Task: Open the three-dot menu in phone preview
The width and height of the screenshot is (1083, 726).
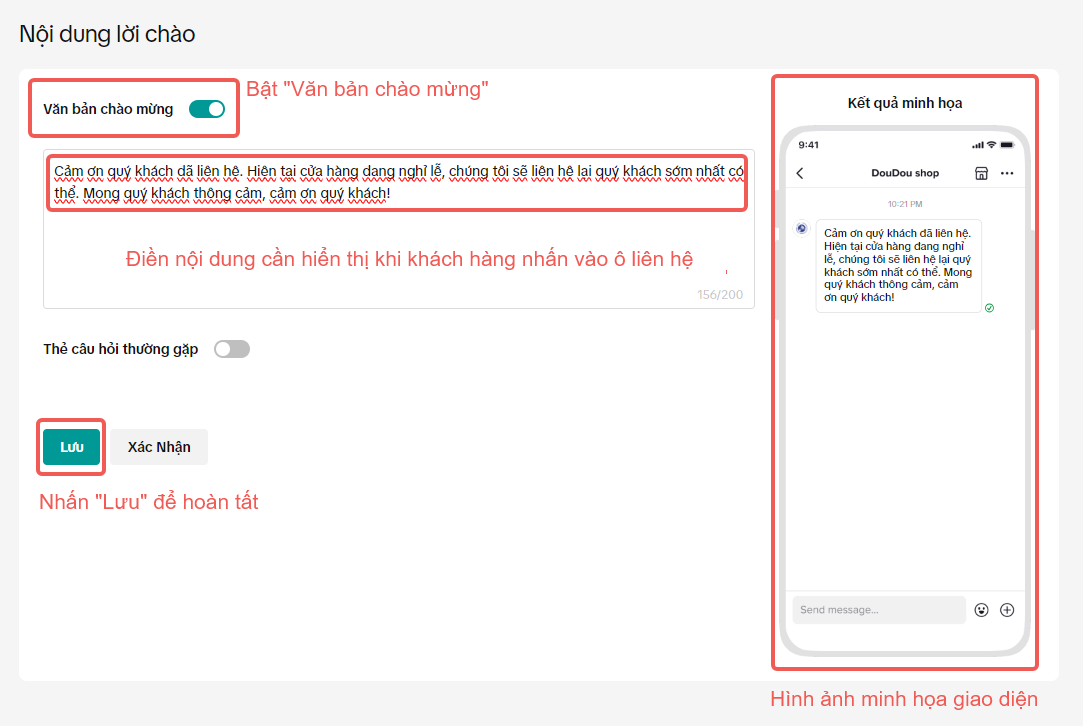Action: tap(1007, 173)
